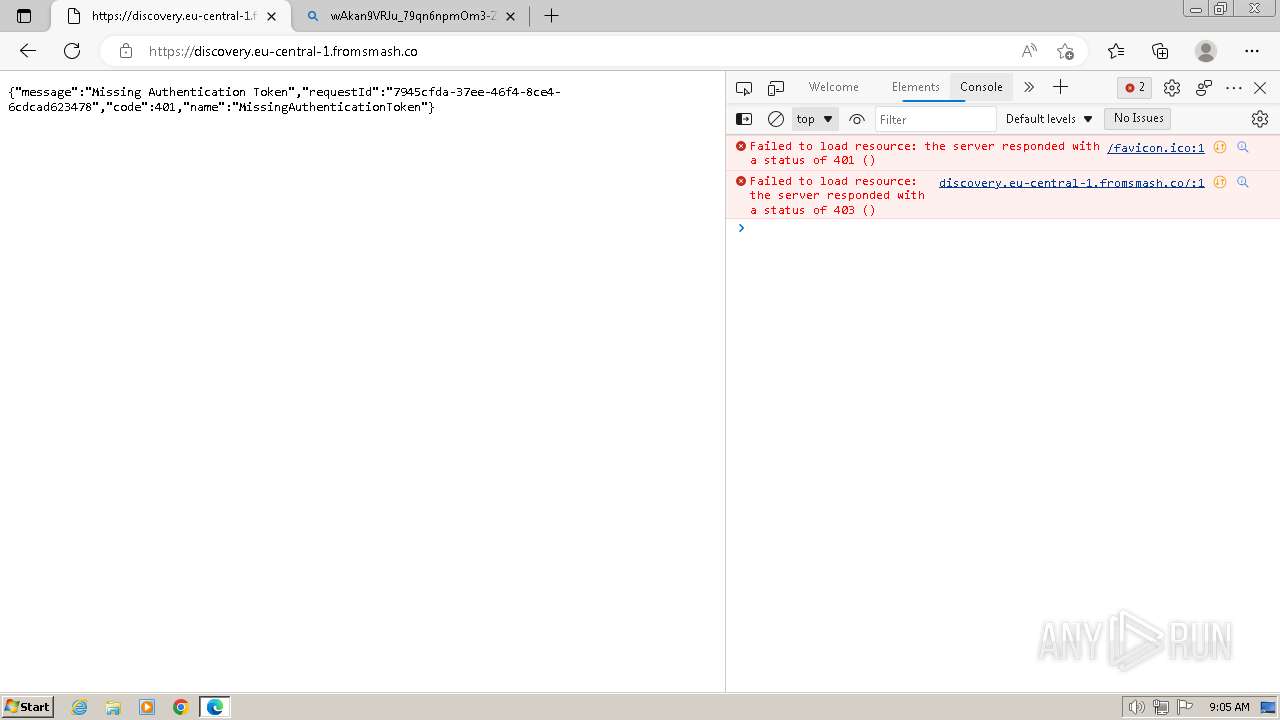
Task: Refresh the current page
Action: [x=72, y=51]
